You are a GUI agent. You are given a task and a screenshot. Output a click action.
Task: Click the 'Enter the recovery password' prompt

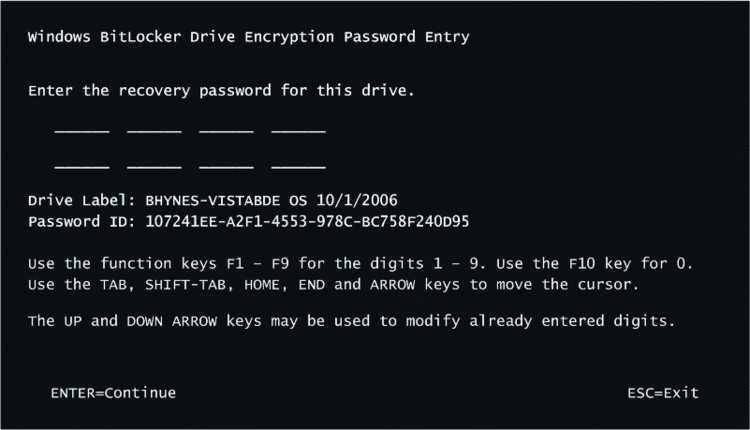(221, 90)
